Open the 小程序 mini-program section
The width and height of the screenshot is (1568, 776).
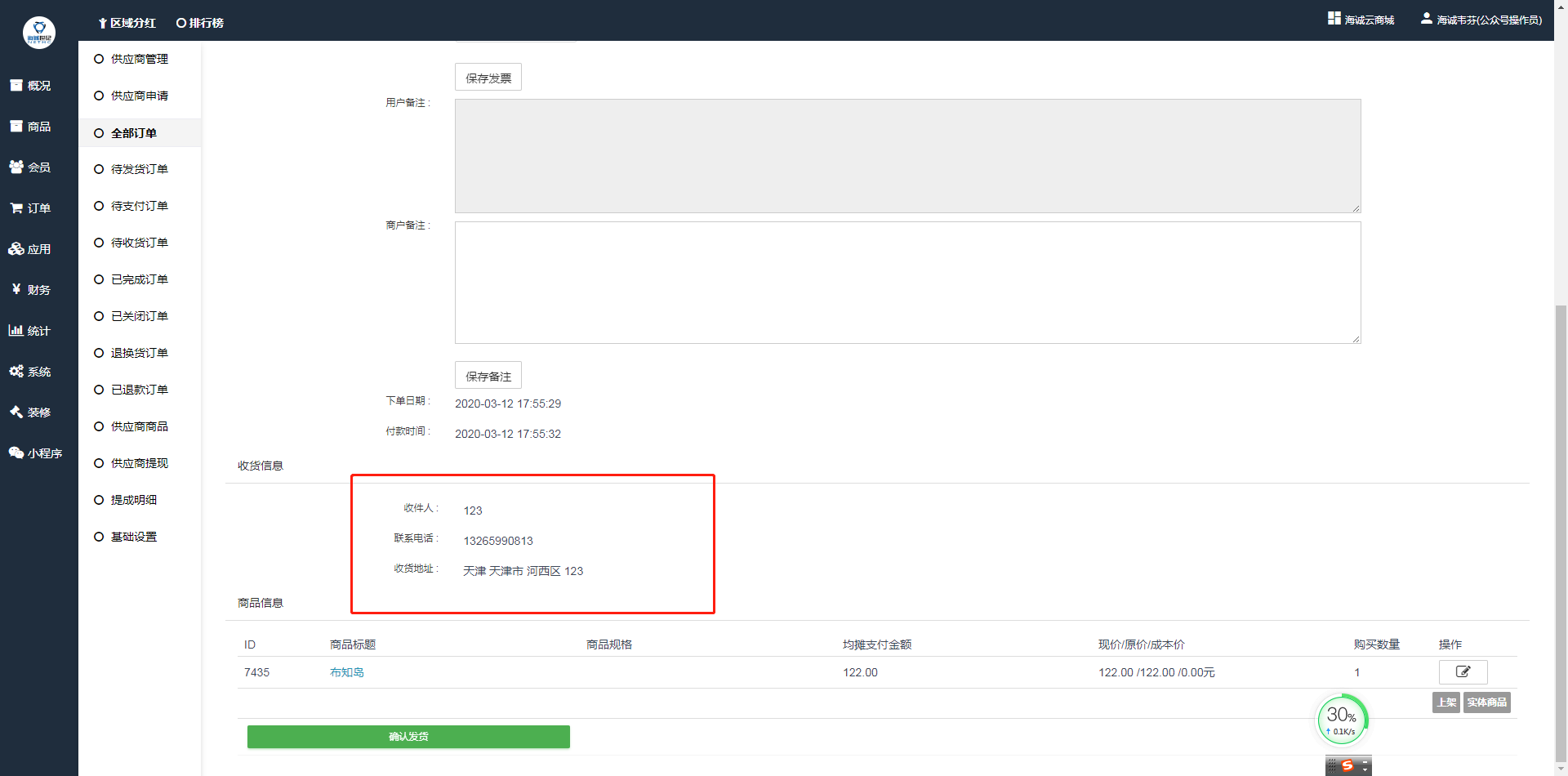pos(36,453)
